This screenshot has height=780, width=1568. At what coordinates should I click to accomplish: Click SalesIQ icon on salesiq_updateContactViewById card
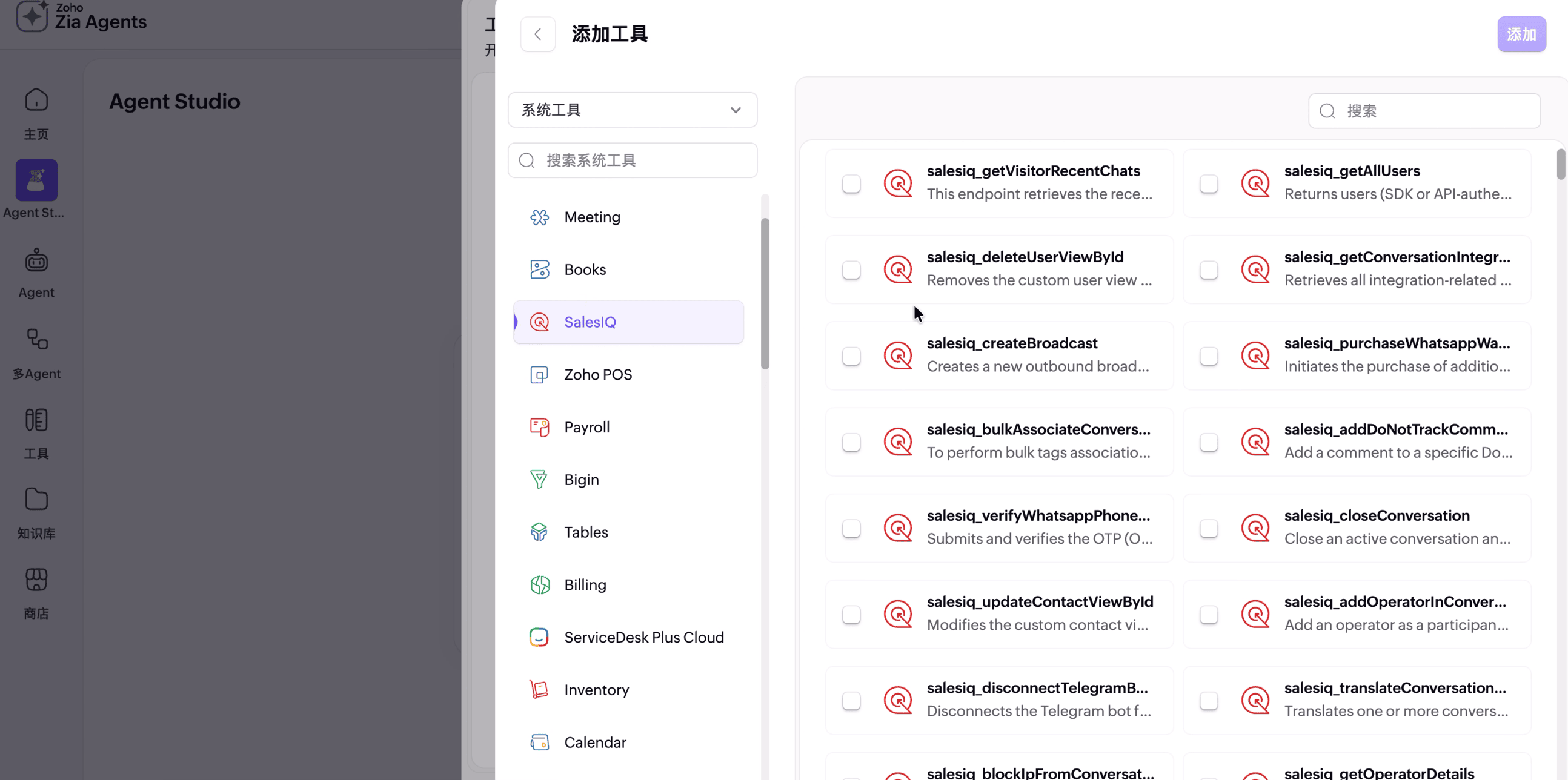tap(899, 614)
